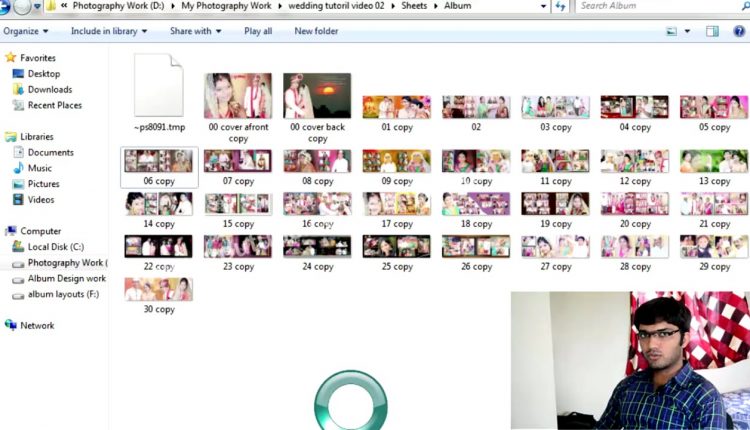
Task: Select the 29 copy thumbnail
Action: [714, 246]
